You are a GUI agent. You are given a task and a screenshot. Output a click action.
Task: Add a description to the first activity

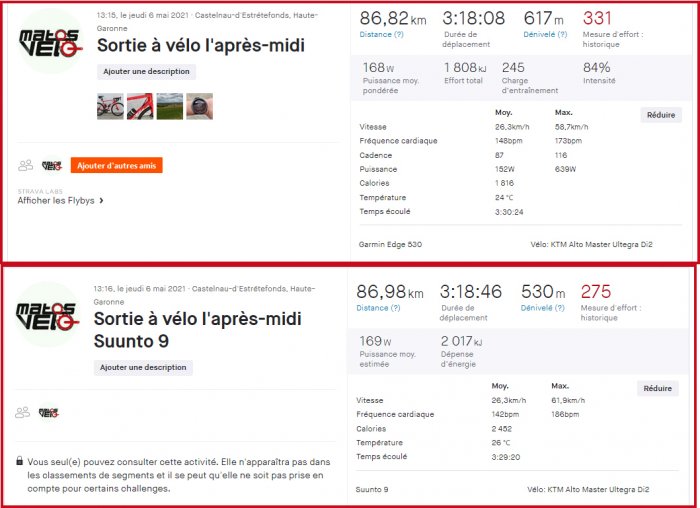click(146, 71)
